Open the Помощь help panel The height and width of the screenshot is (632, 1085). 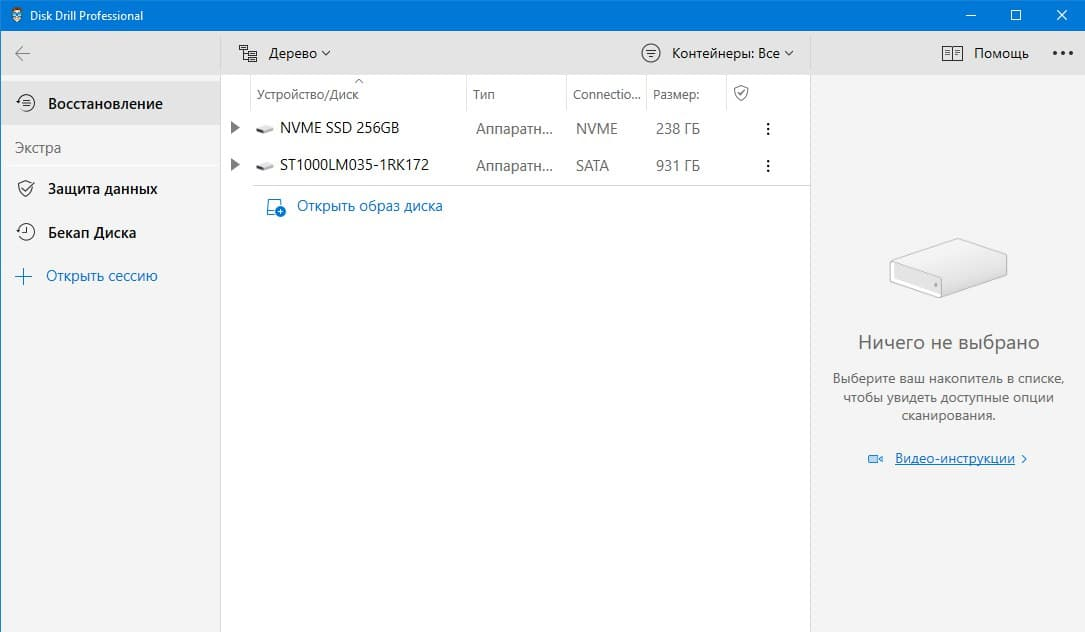pyautogui.click(x=985, y=53)
